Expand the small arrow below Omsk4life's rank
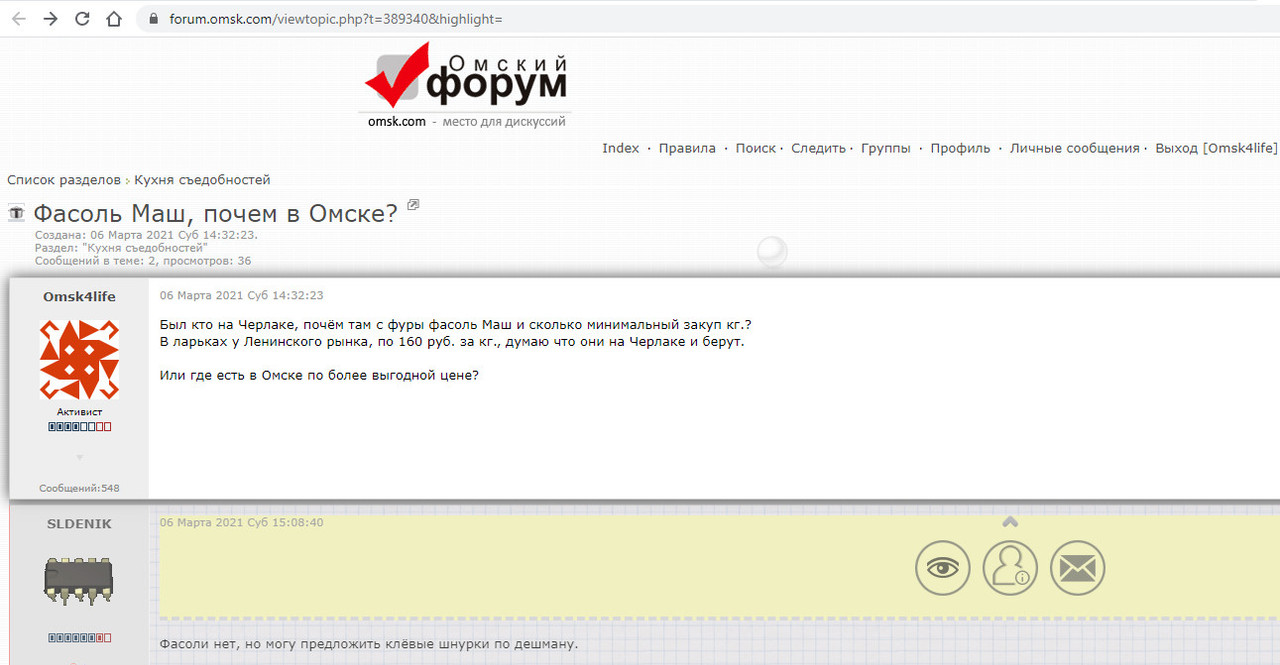1280x665 pixels. click(x=79, y=458)
